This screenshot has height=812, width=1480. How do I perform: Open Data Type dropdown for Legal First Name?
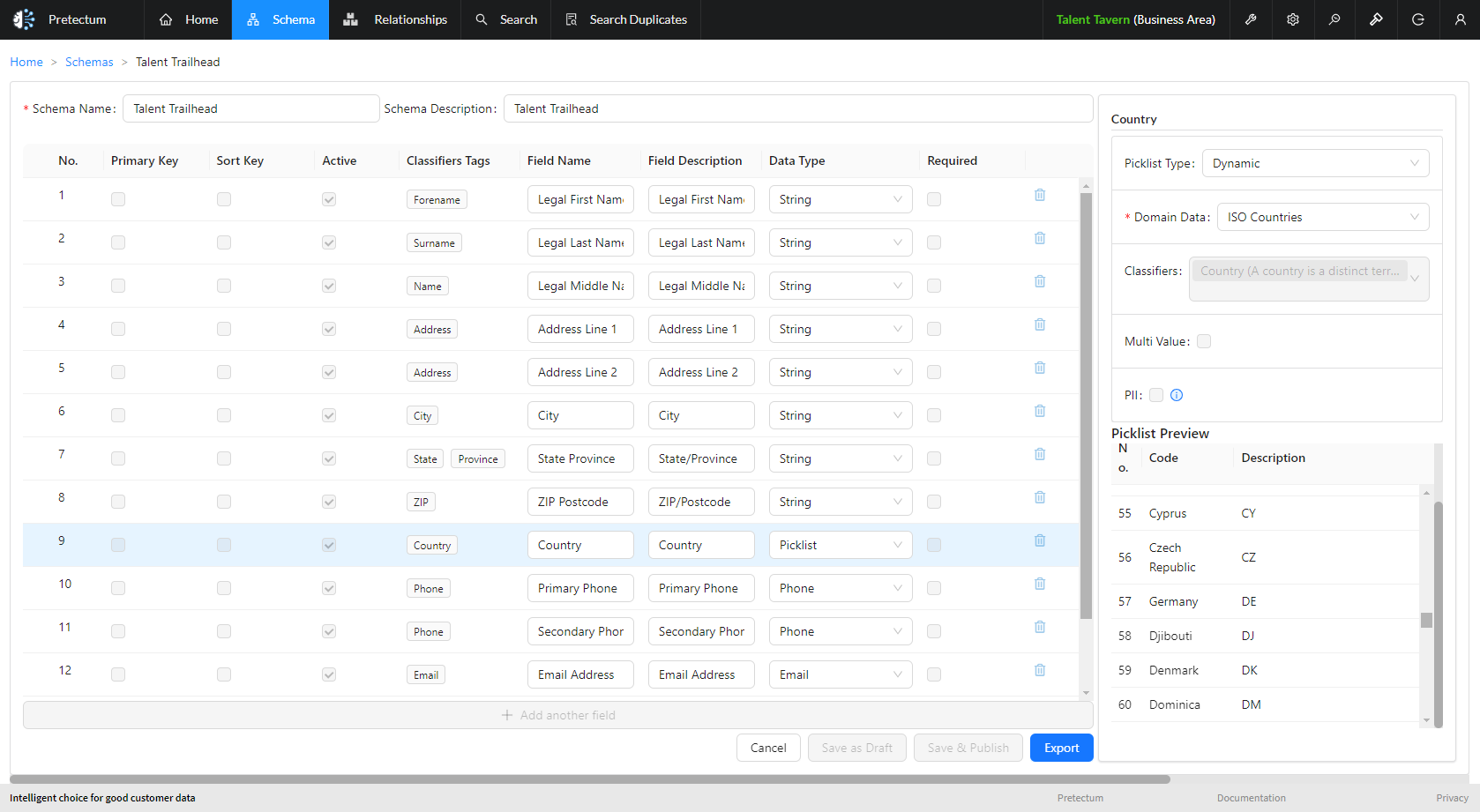tap(840, 199)
